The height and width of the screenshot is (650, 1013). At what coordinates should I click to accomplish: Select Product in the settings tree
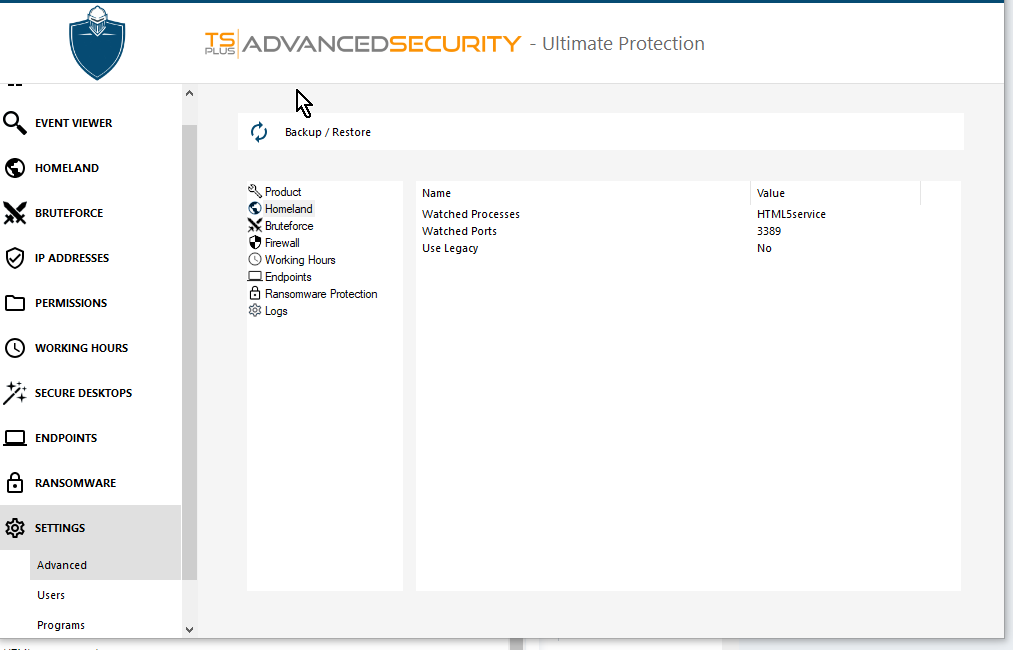point(282,192)
